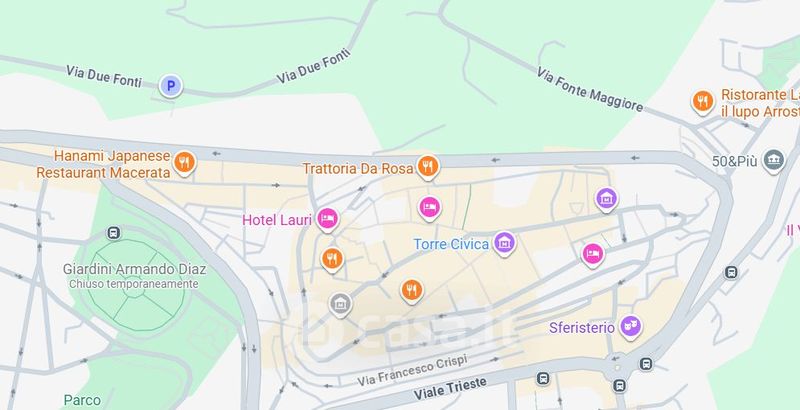
Task: Click the Via Fonte Maggiore road label
Action: coord(589,89)
